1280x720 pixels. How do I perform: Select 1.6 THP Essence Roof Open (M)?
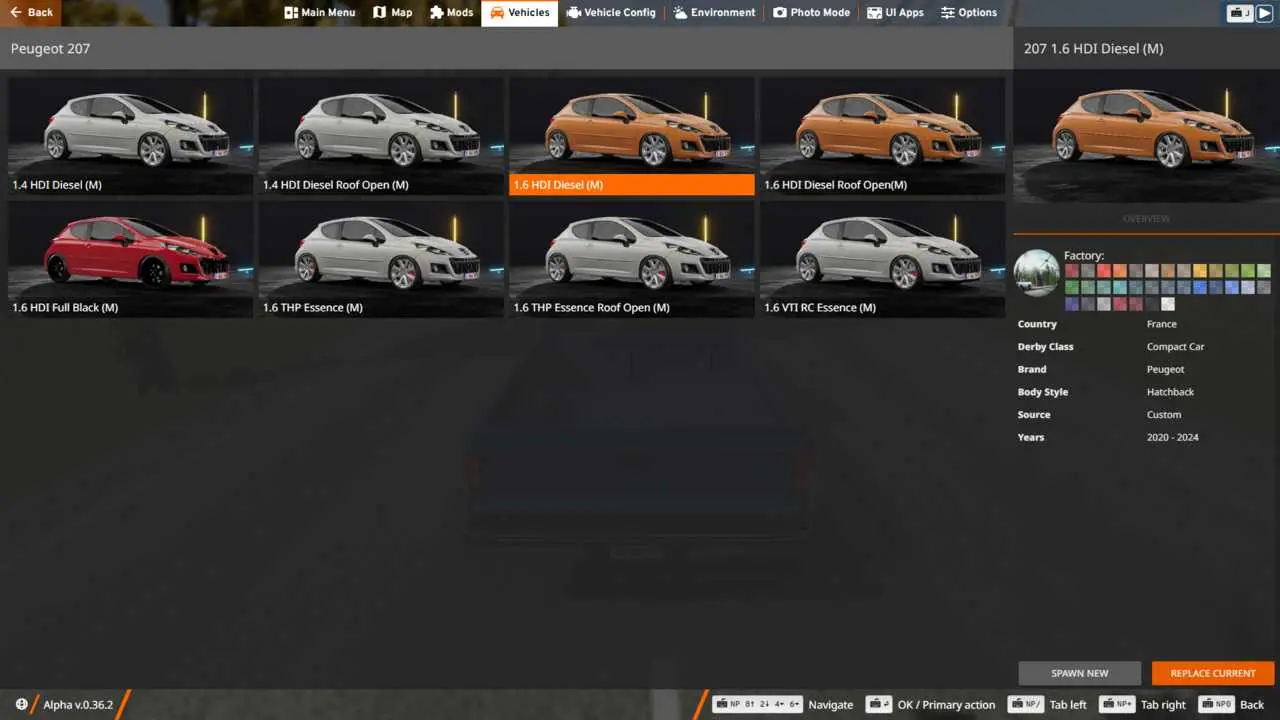pos(632,259)
